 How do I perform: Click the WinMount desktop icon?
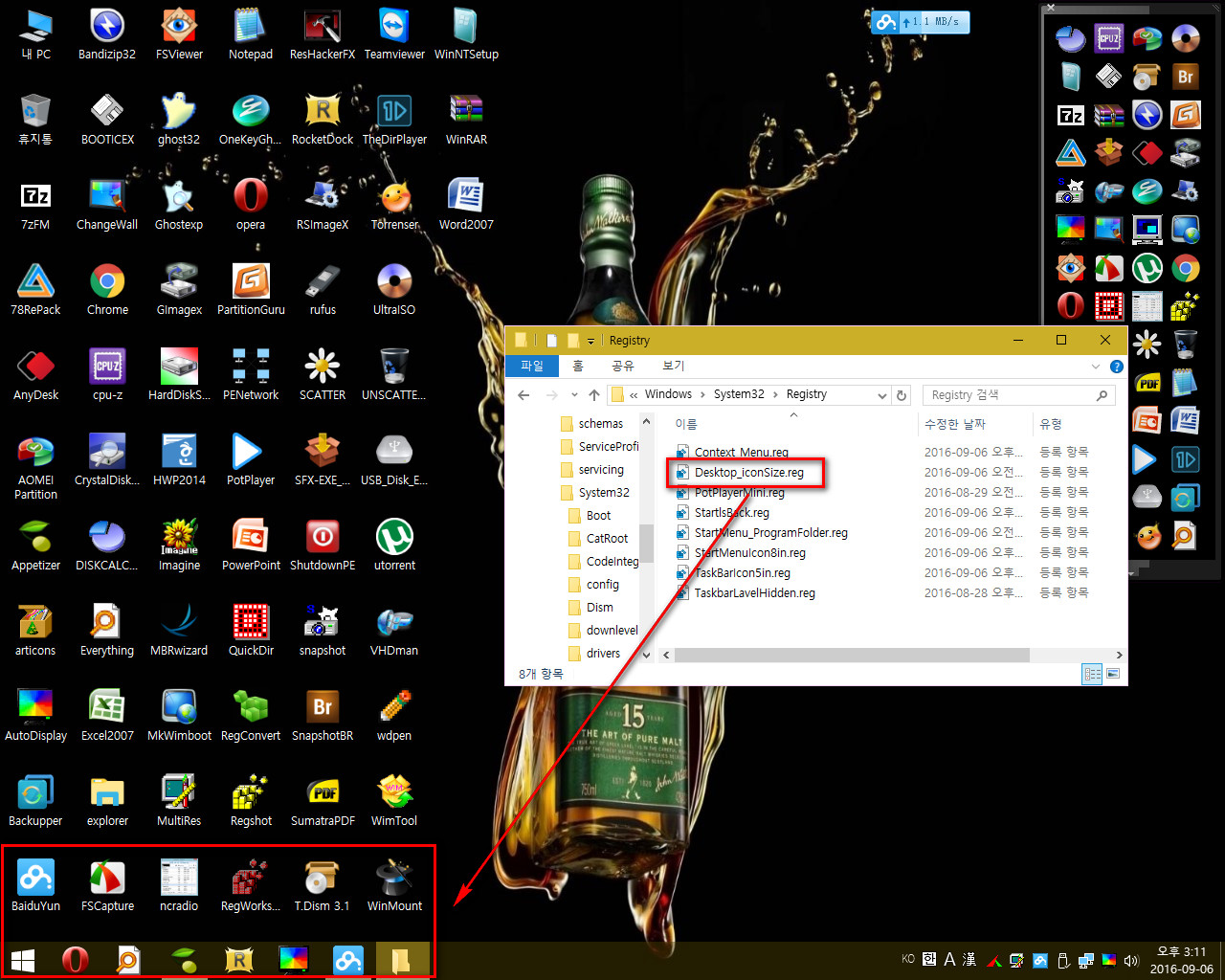(394, 886)
